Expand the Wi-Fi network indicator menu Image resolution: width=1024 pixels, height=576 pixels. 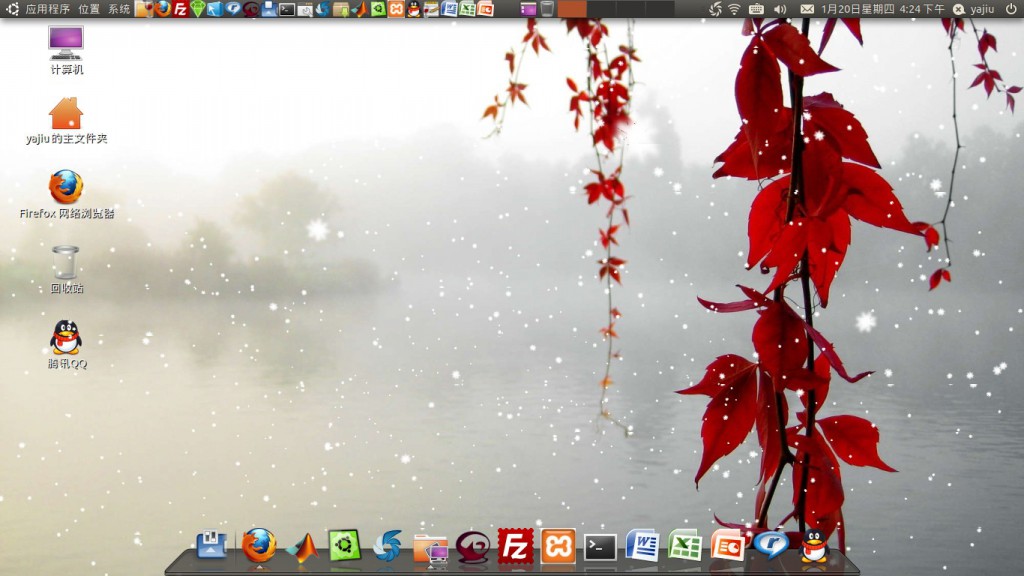tap(734, 9)
